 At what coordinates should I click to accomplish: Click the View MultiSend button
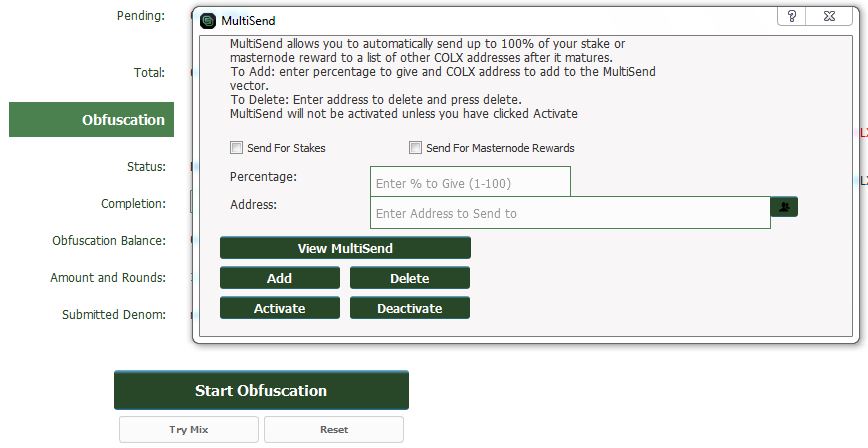coord(345,248)
